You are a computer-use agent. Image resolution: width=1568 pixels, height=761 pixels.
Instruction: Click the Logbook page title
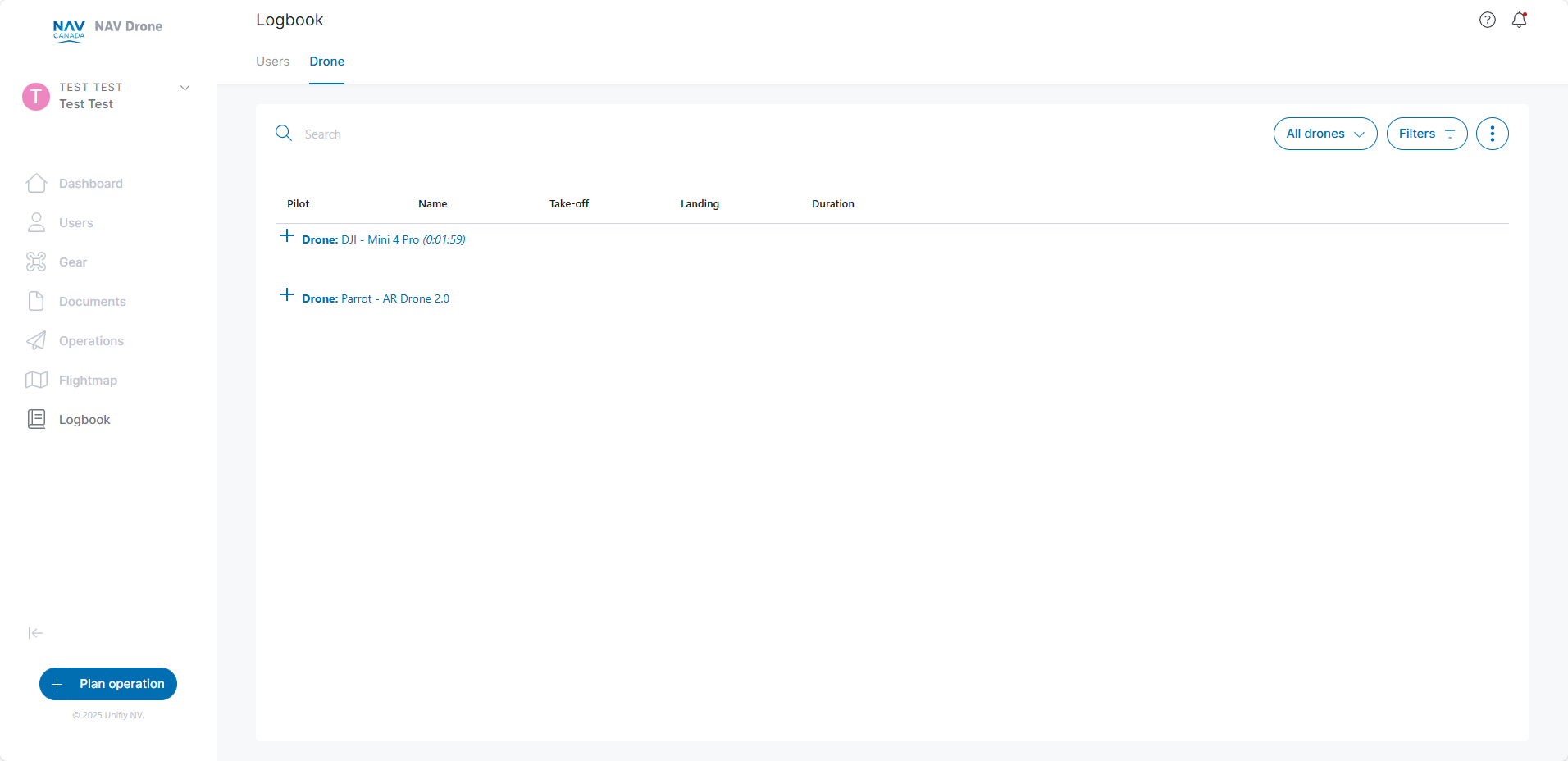click(x=289, y=20)
